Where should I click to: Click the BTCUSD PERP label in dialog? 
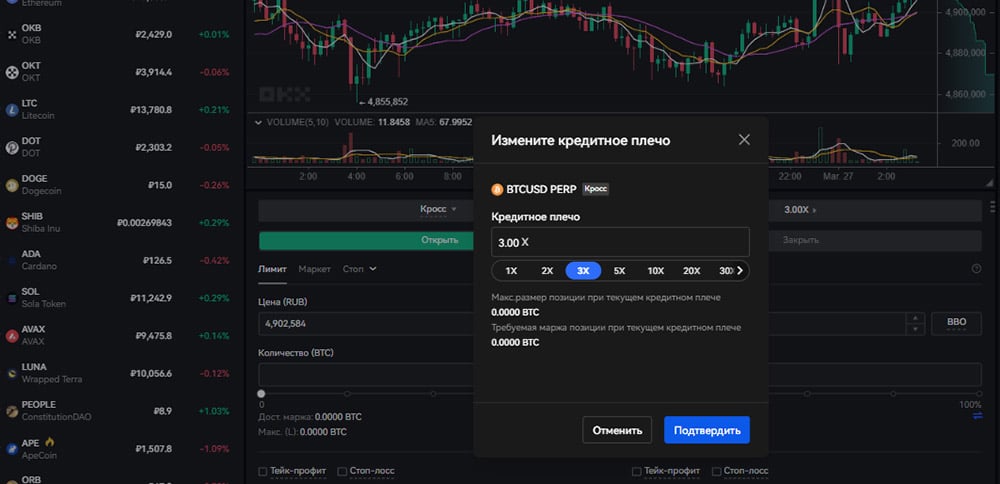pyautogui.click(x=541, y=189)
